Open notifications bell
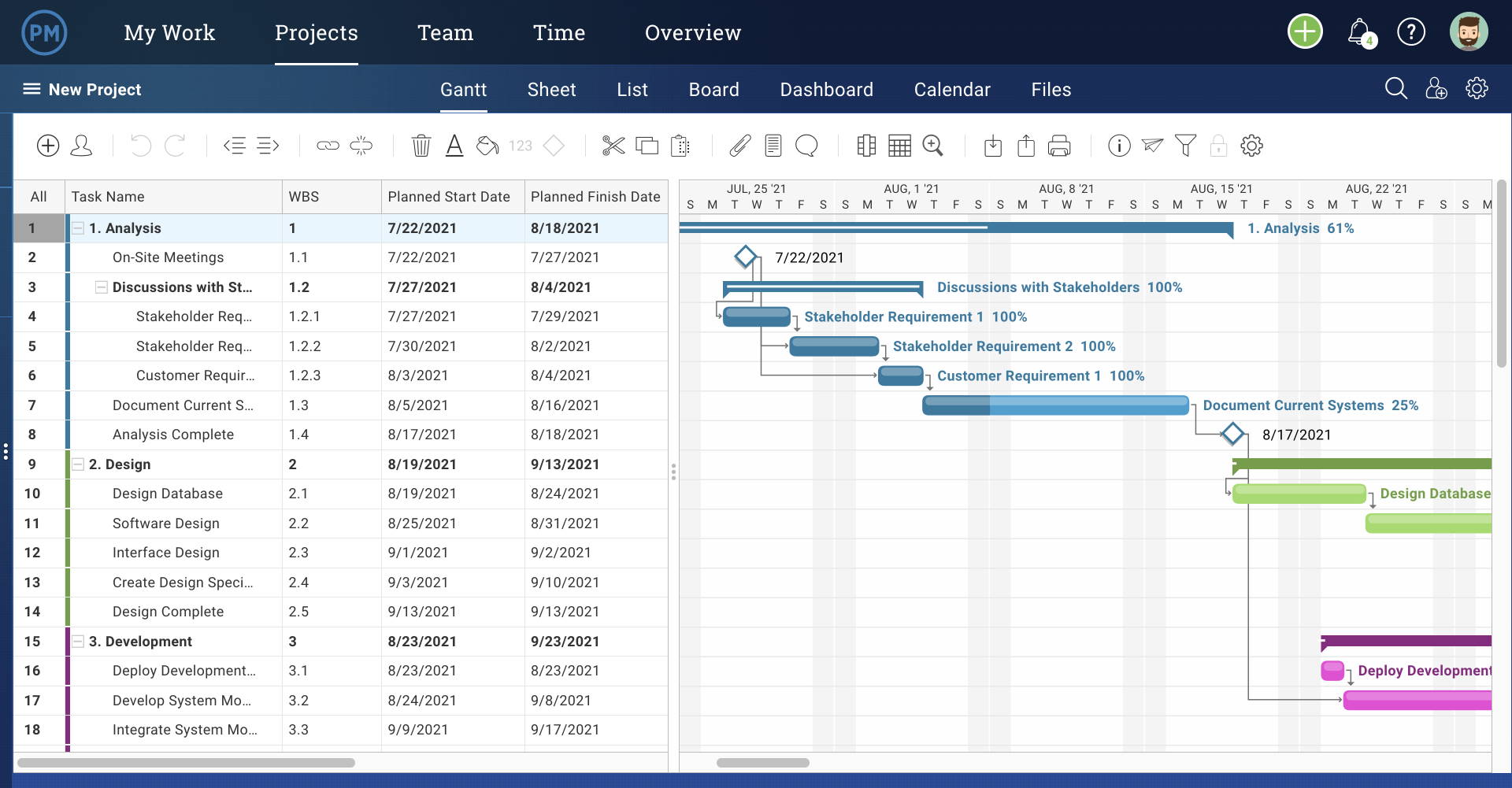Screen dimensions: 1512x788 pyautogui.click(x=1360, y=31)
